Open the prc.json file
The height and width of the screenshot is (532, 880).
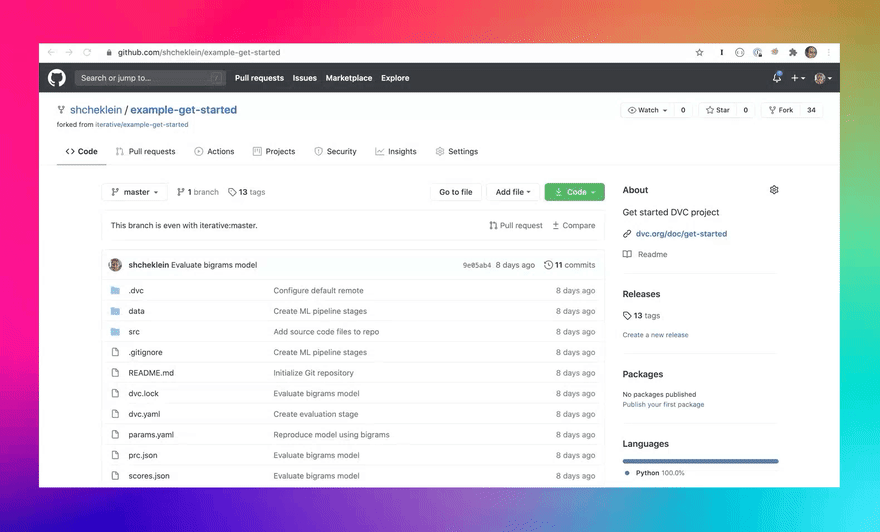pos(143,455)
